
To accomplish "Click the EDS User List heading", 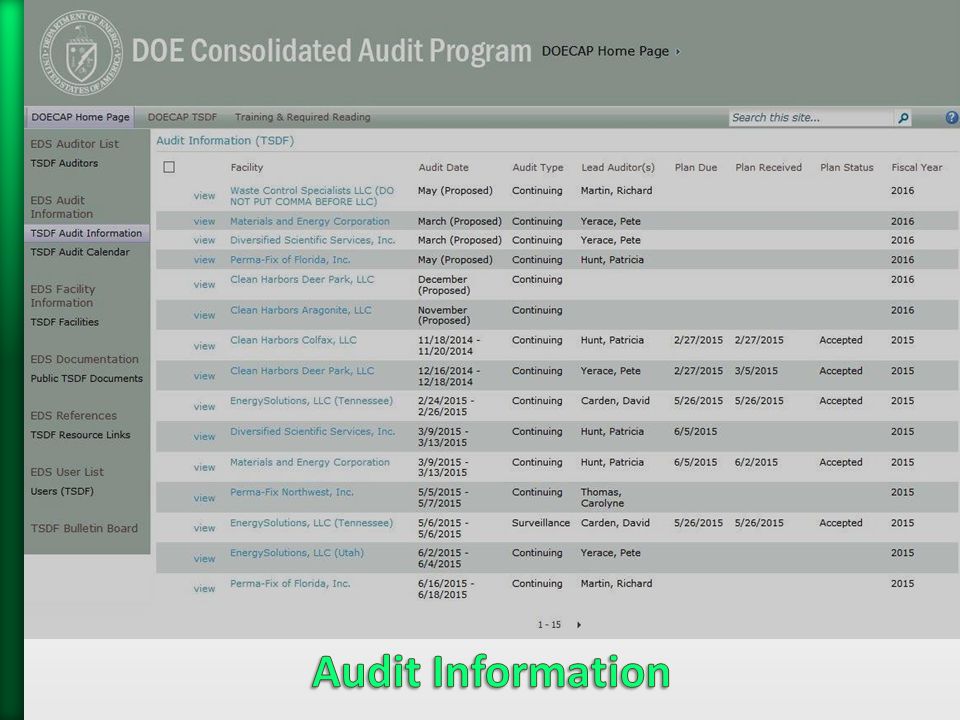I will [67, 471].
